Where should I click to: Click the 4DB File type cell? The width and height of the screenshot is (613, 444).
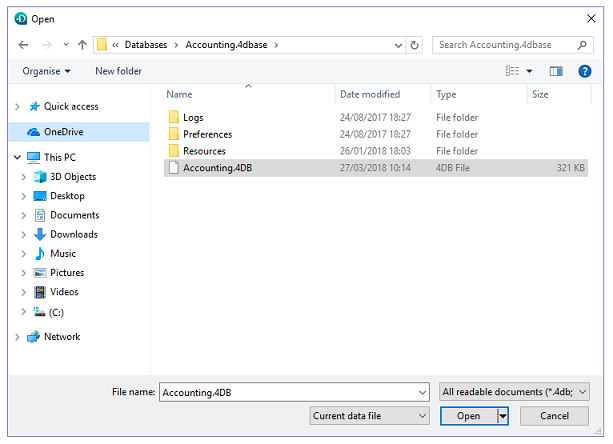click(453, 168)
